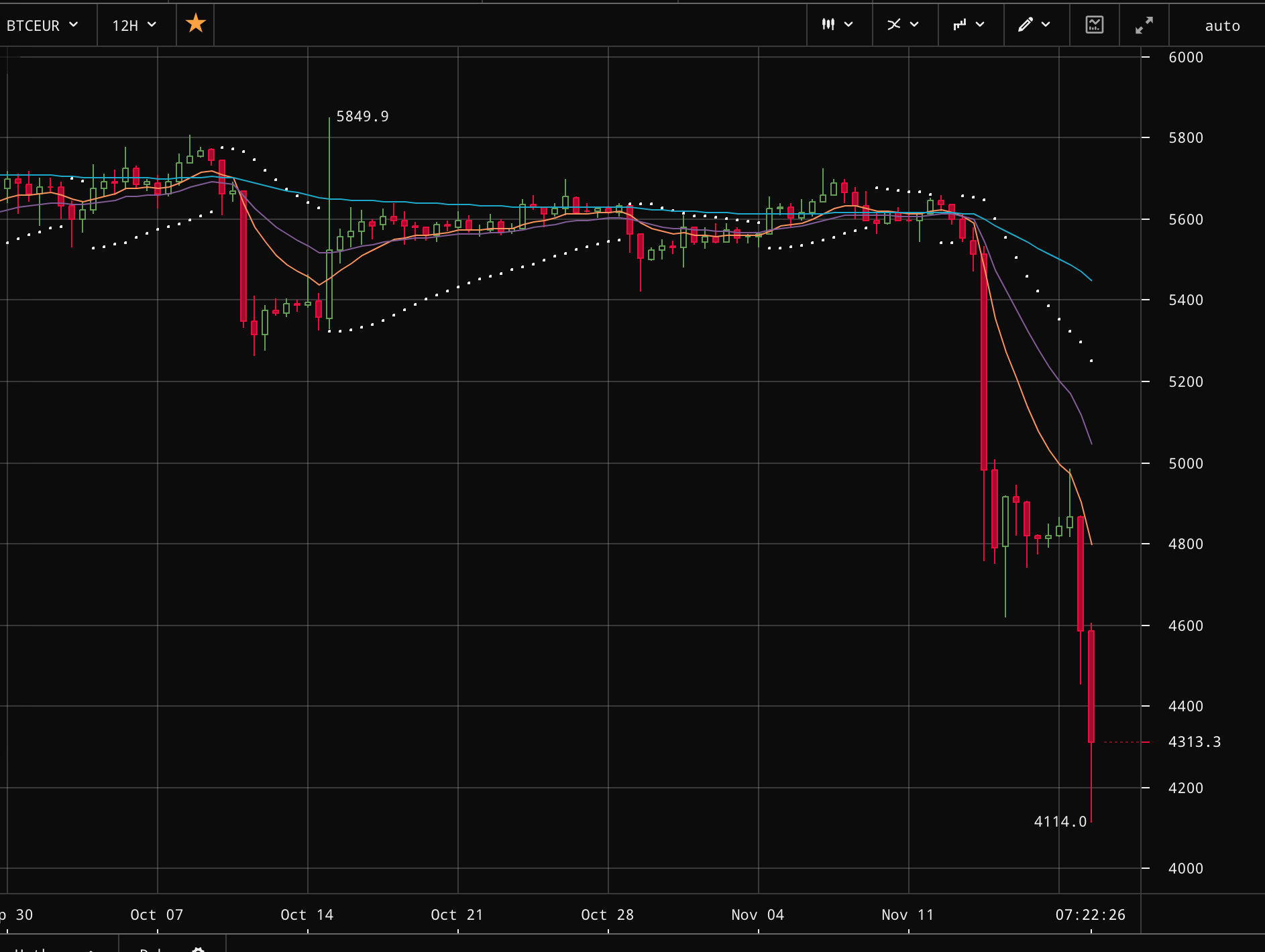
Task: Toggle the auto scale button
Action: 1222,25
